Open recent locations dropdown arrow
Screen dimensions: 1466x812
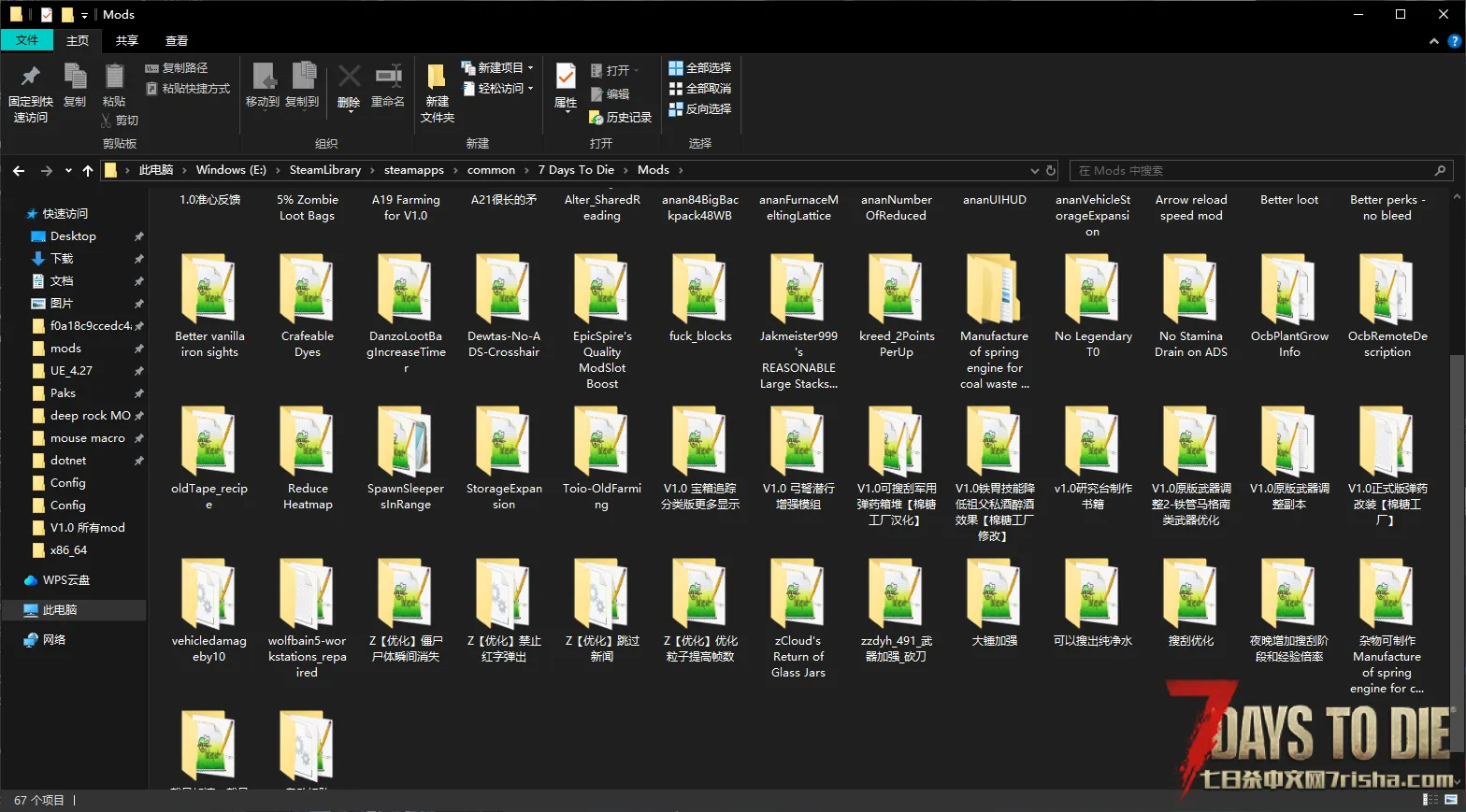point(68,170)
